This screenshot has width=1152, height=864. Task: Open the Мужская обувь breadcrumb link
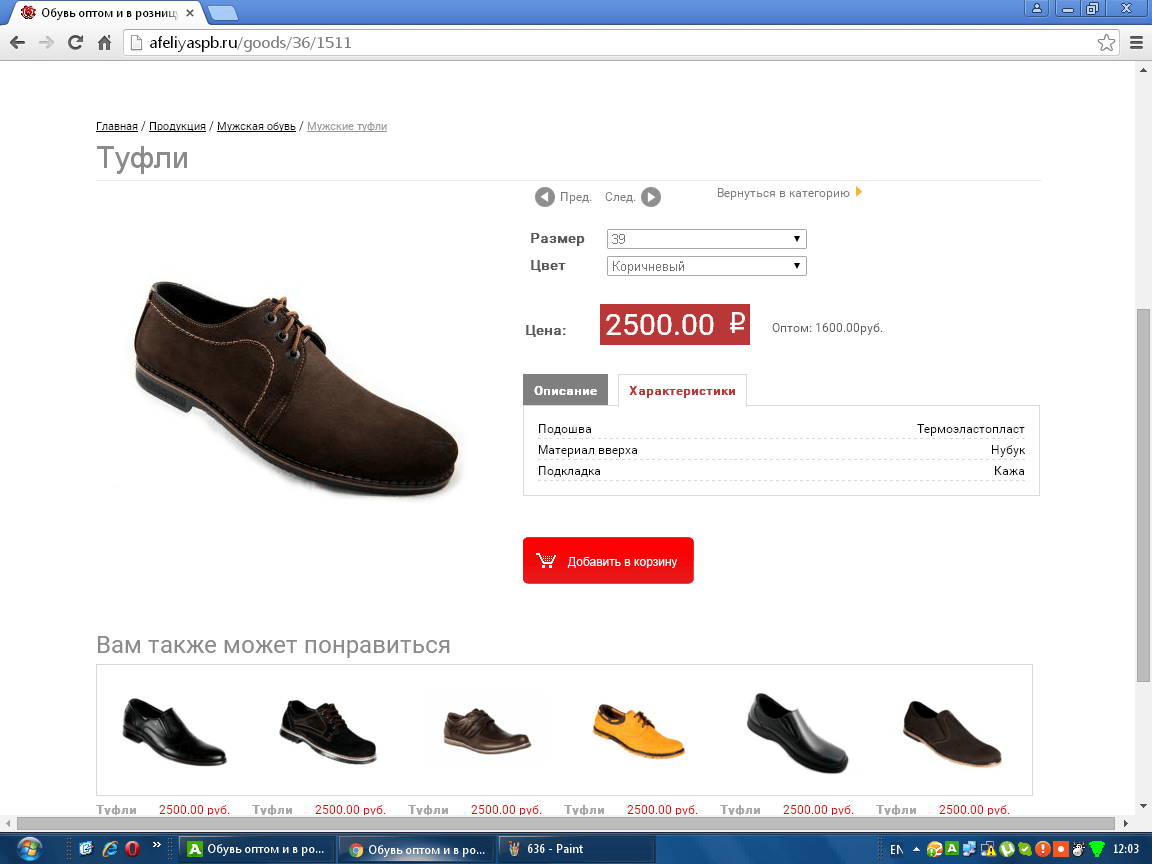pyautogui.click(x=256, y=126)
